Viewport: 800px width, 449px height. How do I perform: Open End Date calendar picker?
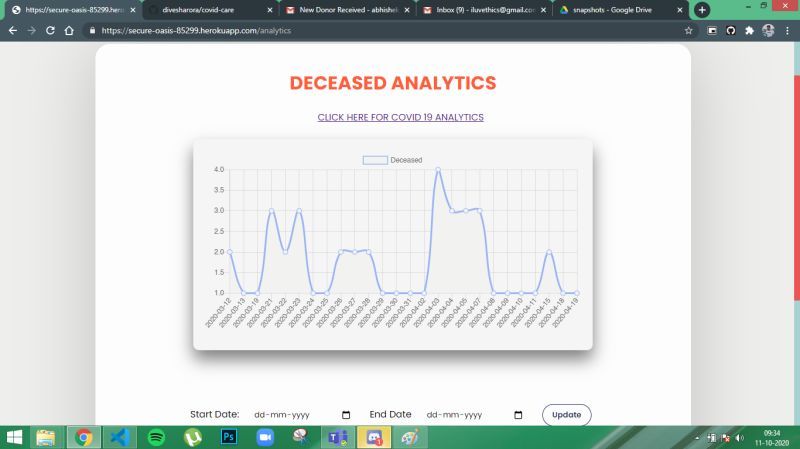point(518,415)
